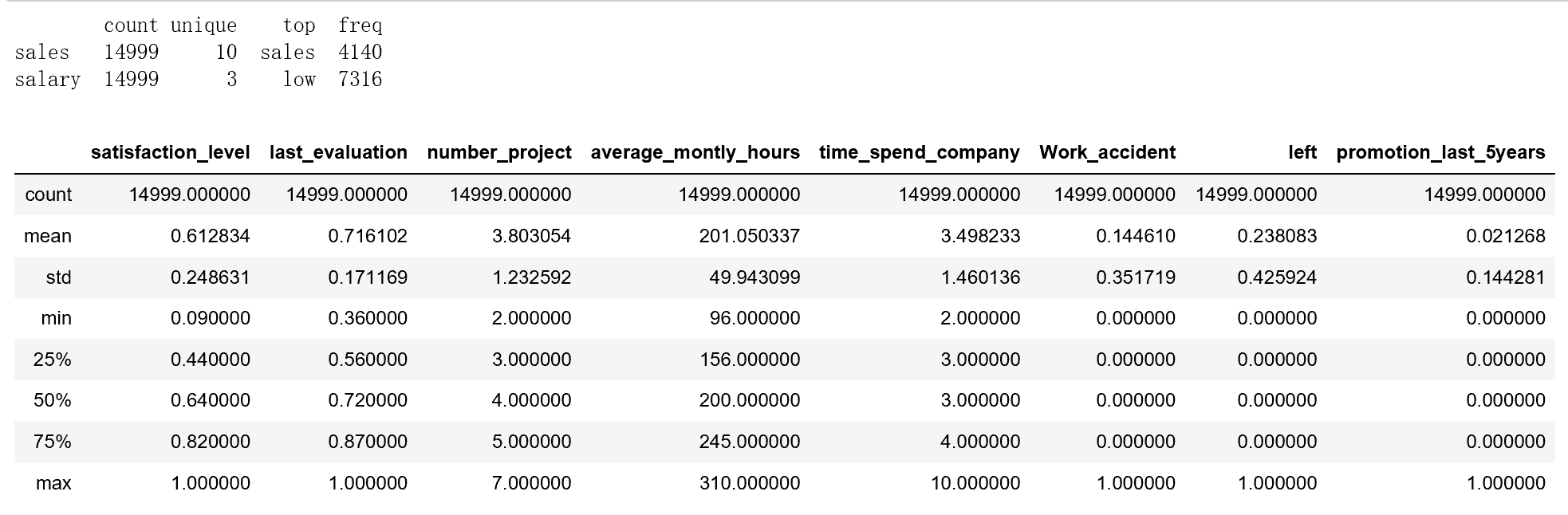Click the satisfaction_level column header

click(x=170, y=152)
